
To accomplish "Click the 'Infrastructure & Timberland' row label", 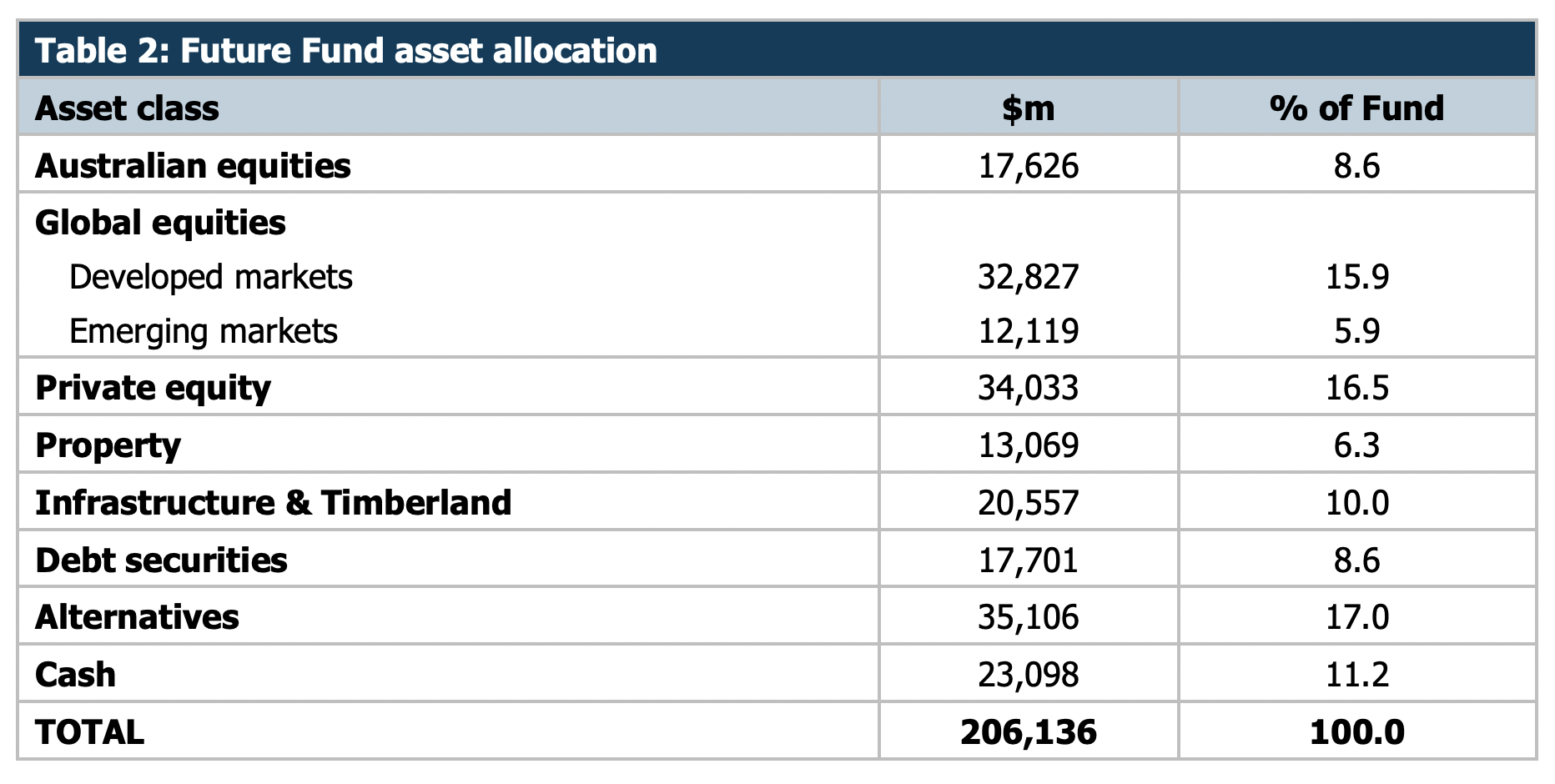I will point(274,503).
